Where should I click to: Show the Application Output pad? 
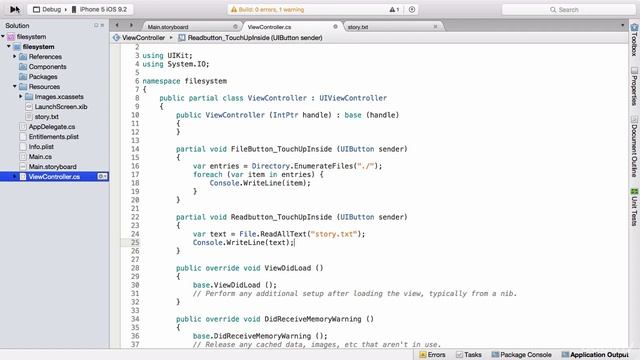coord(595,355)
